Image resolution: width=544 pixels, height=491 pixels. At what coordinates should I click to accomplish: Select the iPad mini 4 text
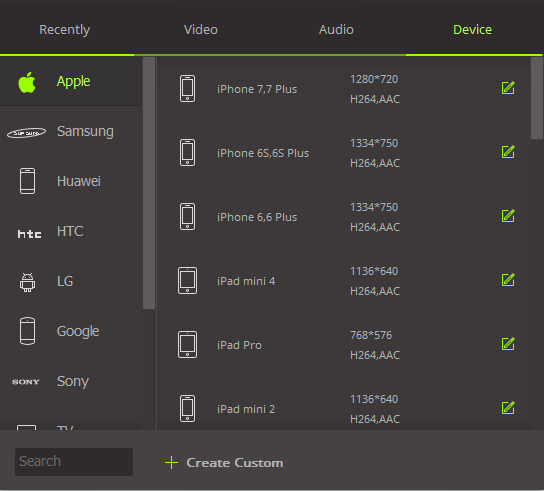(x=246, y=281)
